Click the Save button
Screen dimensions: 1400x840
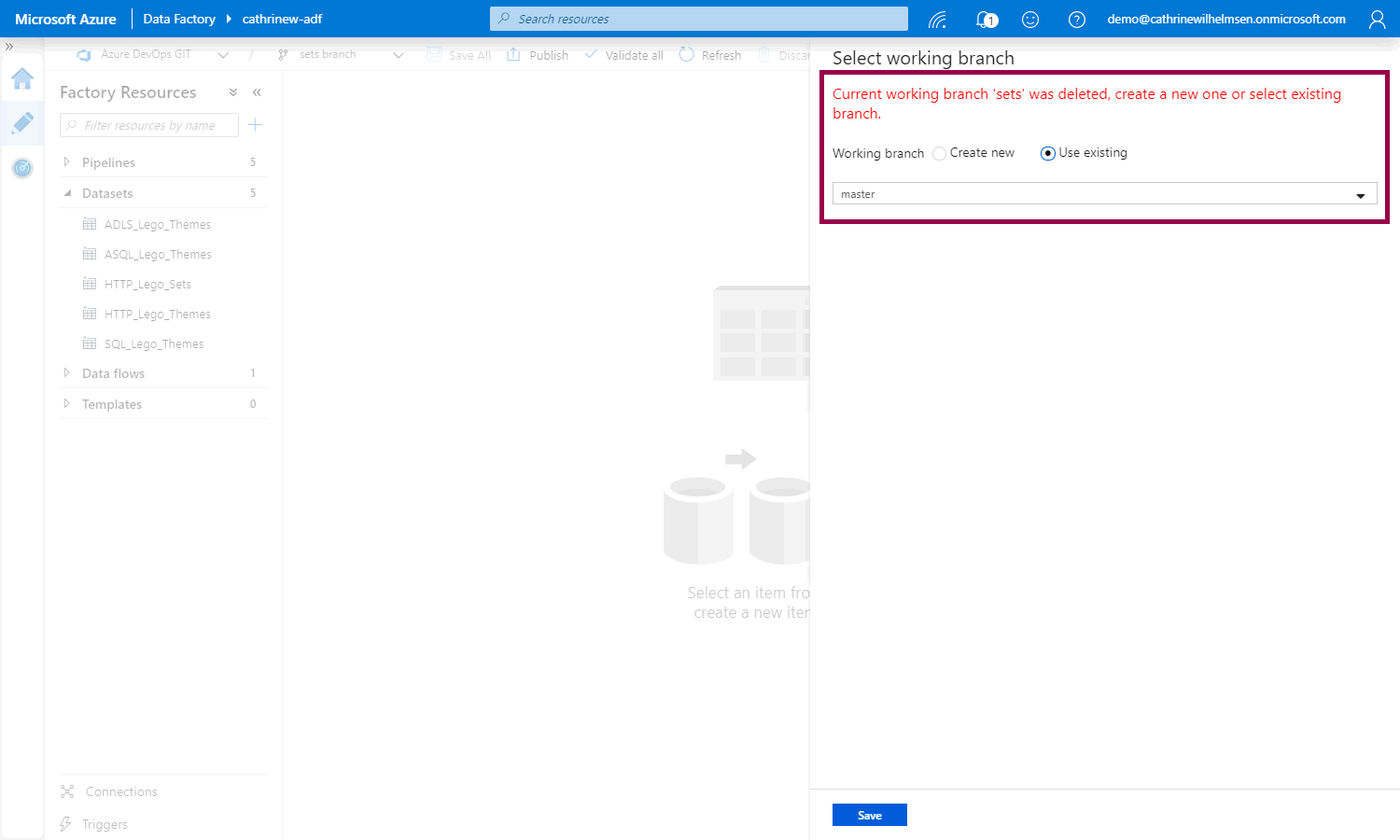(869, 815)
